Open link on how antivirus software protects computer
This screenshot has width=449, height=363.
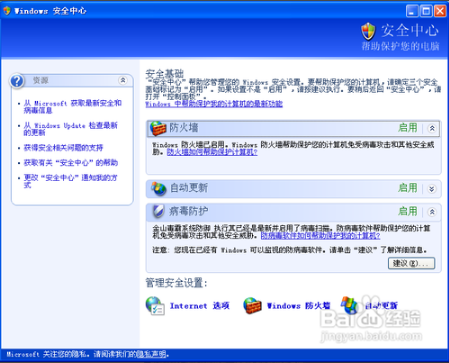pyautogui.click(x=320, y=236)
